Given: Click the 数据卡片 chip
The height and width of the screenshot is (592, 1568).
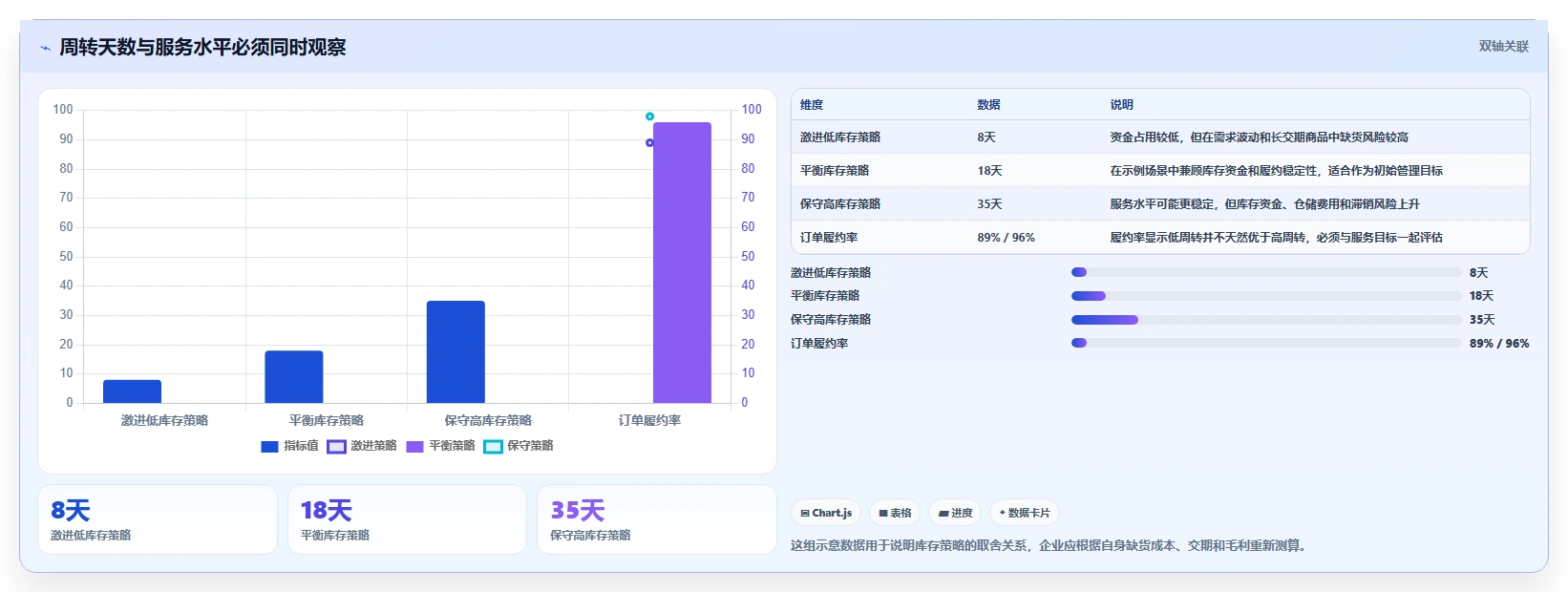Looking at the screenshot, I should click(1025, 513).
